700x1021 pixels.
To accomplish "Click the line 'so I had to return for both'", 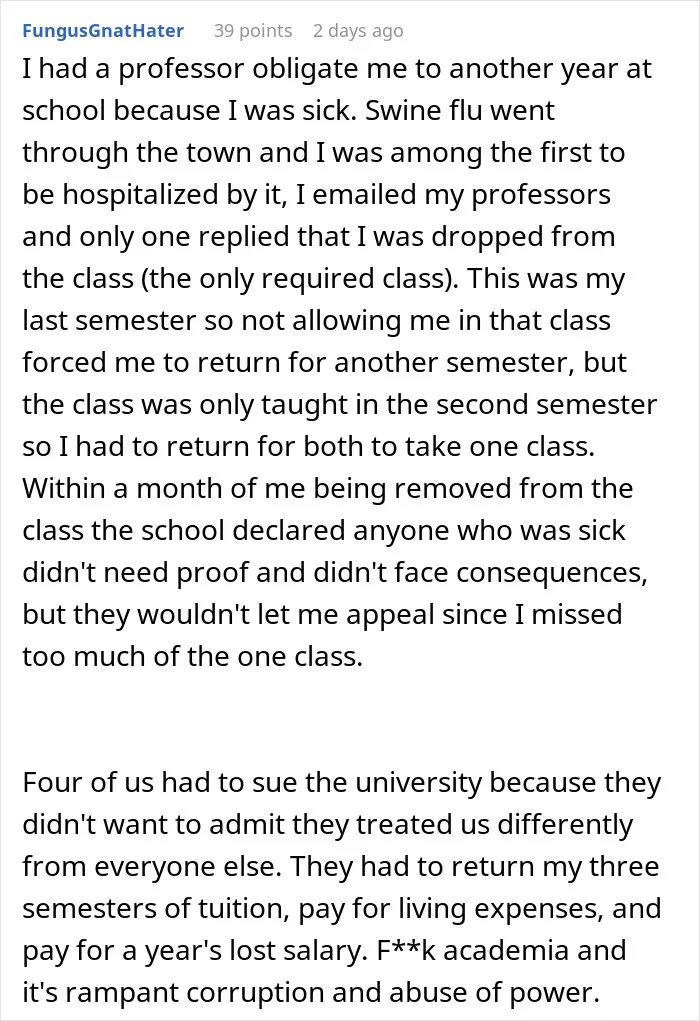I will pos(309,447).
